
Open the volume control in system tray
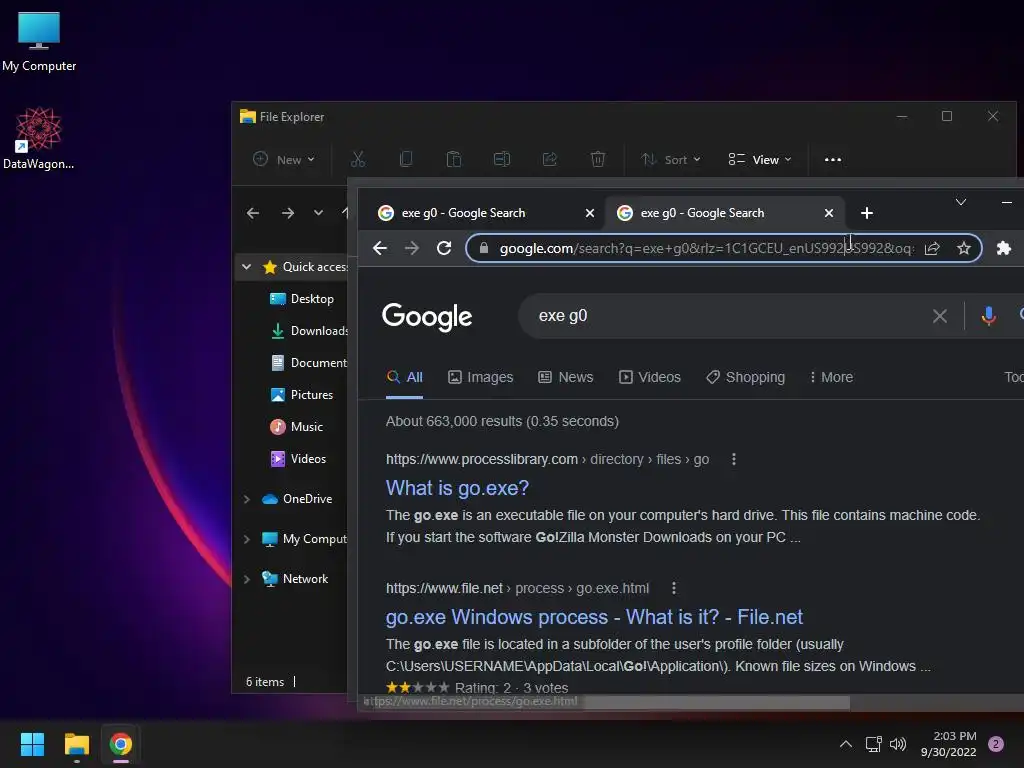pos(899,744)
